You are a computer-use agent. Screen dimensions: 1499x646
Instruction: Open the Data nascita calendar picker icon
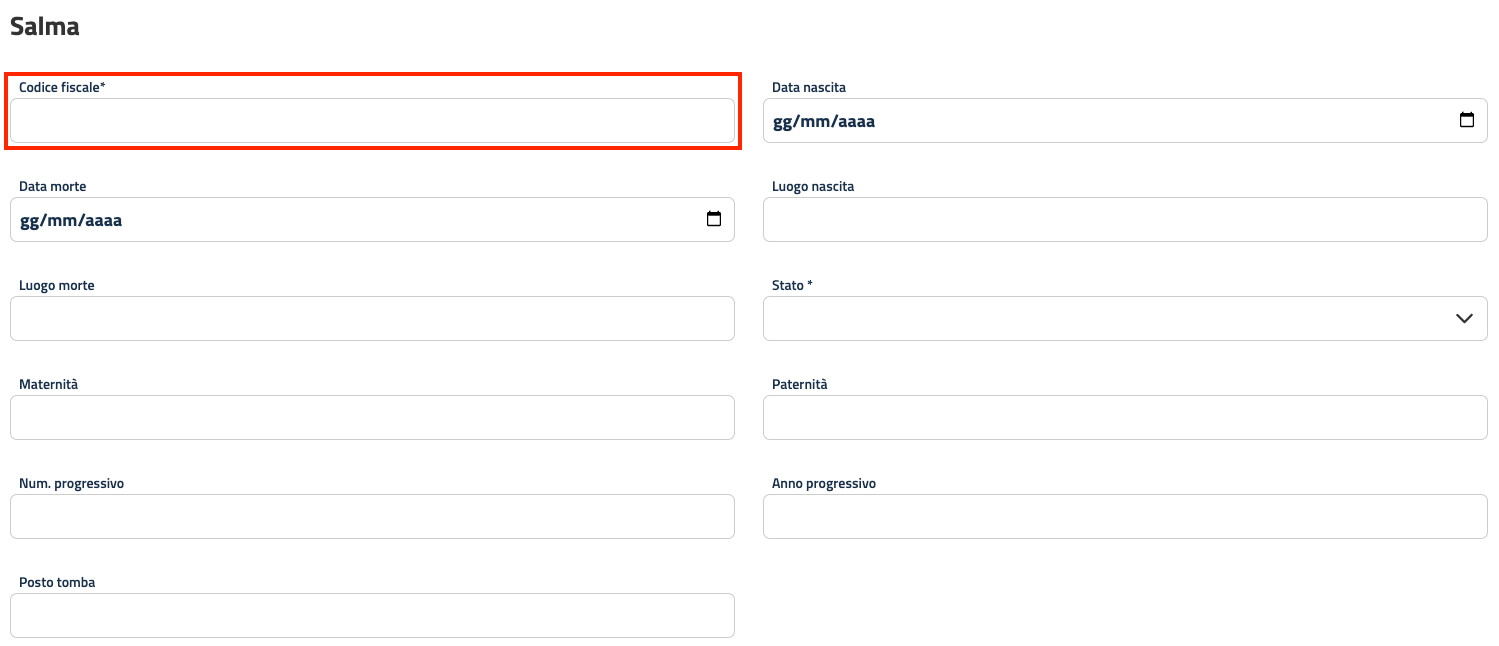point(1466,121)
